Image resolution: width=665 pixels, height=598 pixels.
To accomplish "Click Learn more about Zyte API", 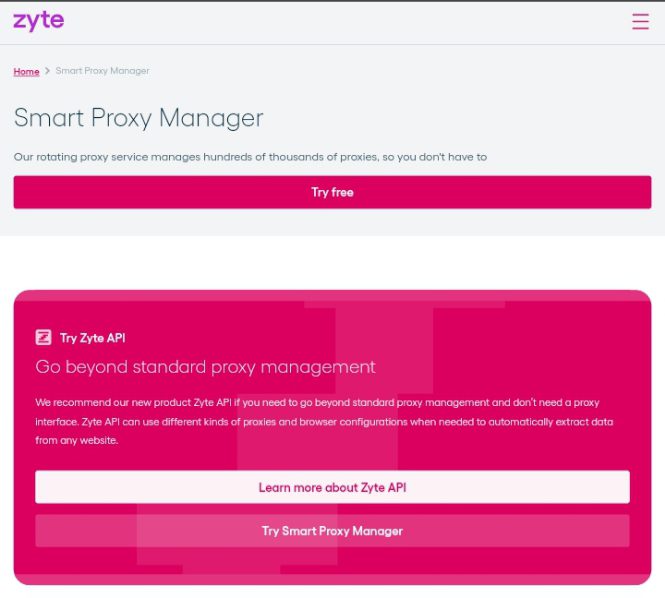I will [x=332, y=487].
